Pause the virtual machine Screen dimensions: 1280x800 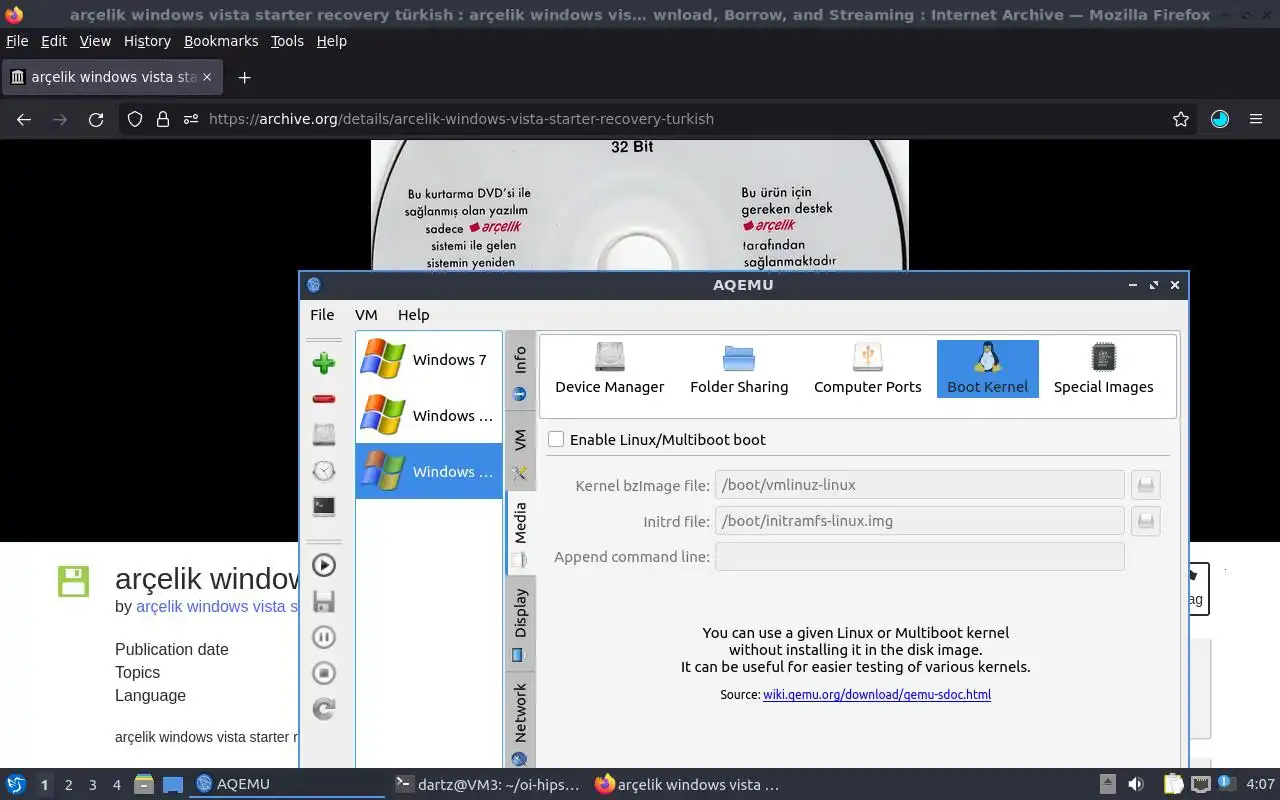tap(323, 637)
